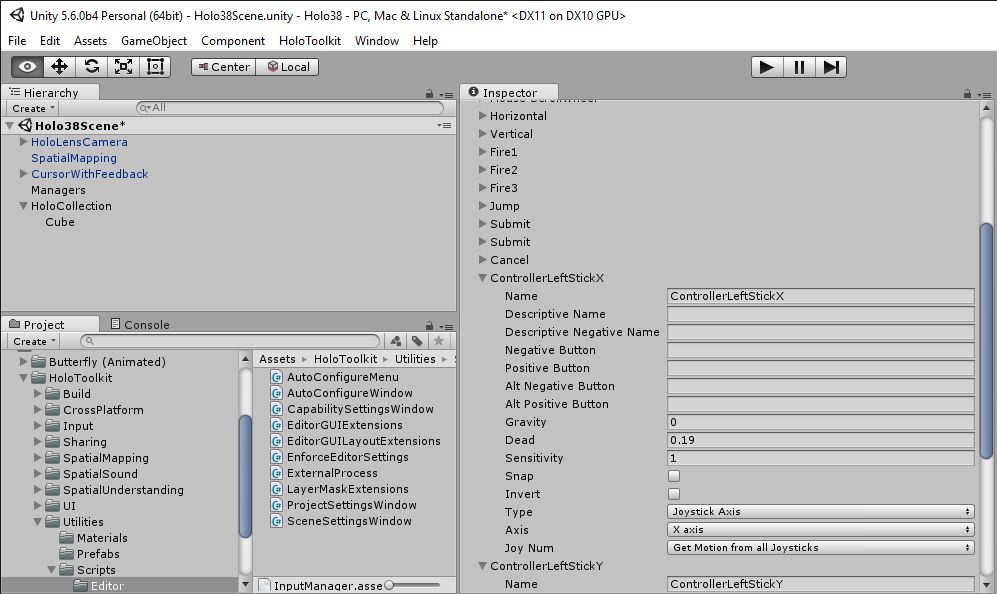Open the Type dropdown (Joystick Axis)
Screen dimensions: 997x594
click(820, 512)
